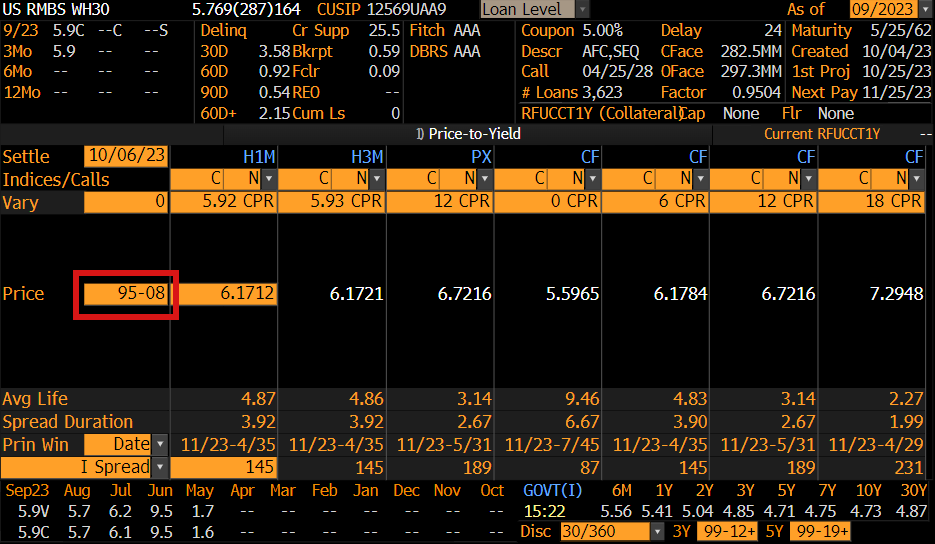935x544 pixels.
Task: Click the H1M scenario header
Action: [x=259, y=157]
